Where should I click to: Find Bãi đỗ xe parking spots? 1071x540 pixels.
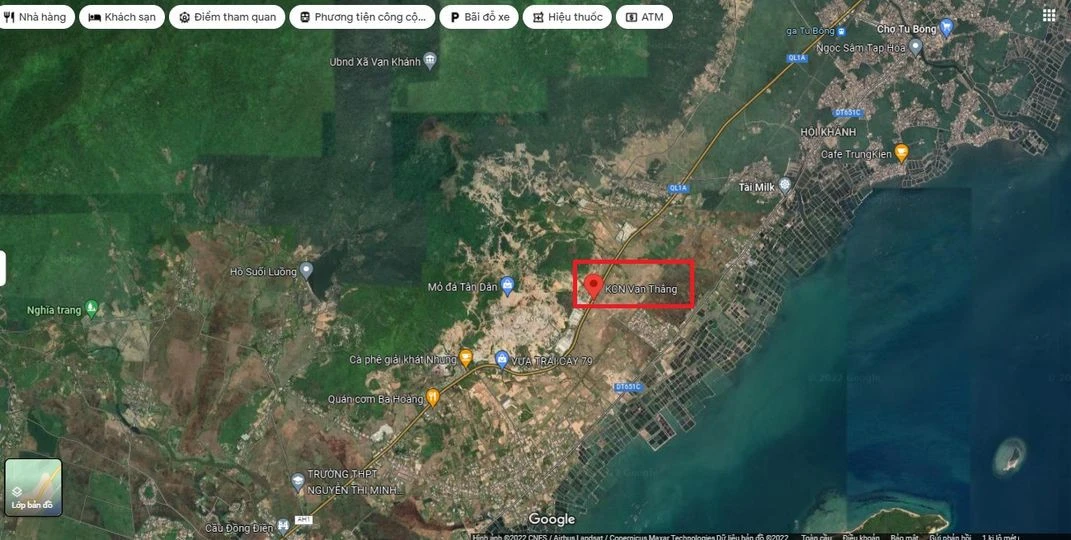479,17
